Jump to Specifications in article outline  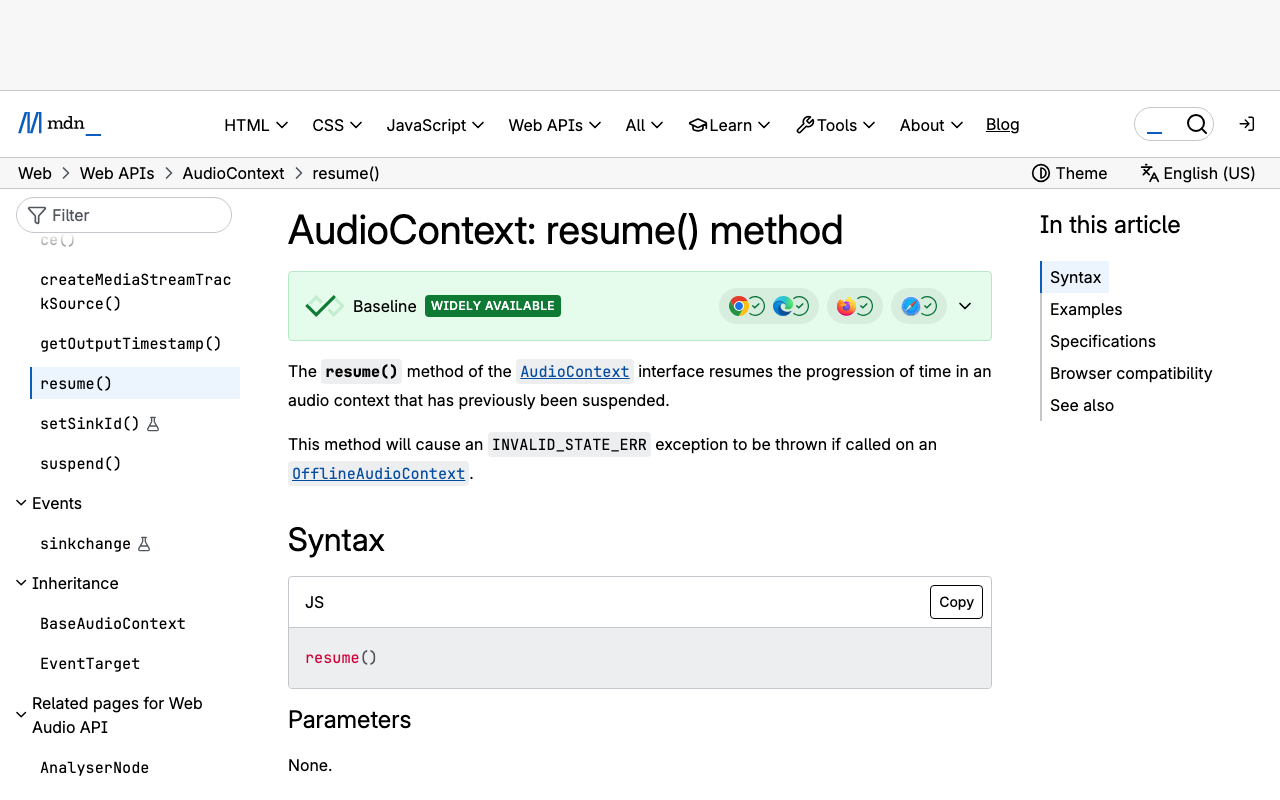point(1103,341)
